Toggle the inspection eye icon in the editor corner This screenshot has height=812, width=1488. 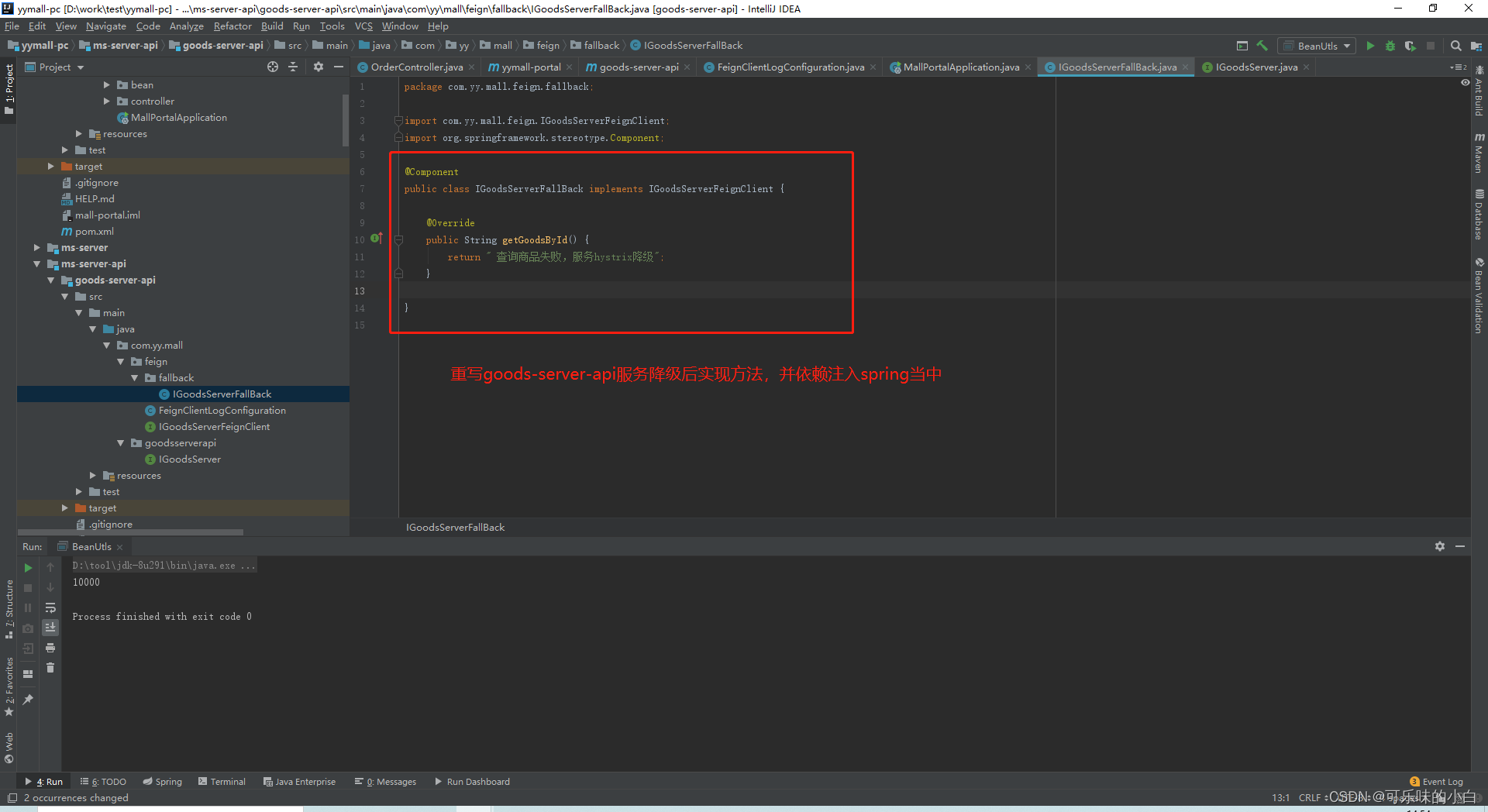[1465, 82]
